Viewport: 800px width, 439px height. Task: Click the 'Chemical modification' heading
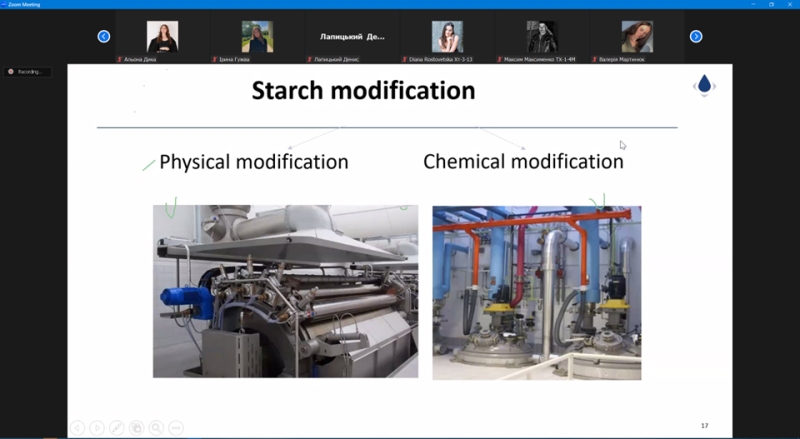point(523,161)
